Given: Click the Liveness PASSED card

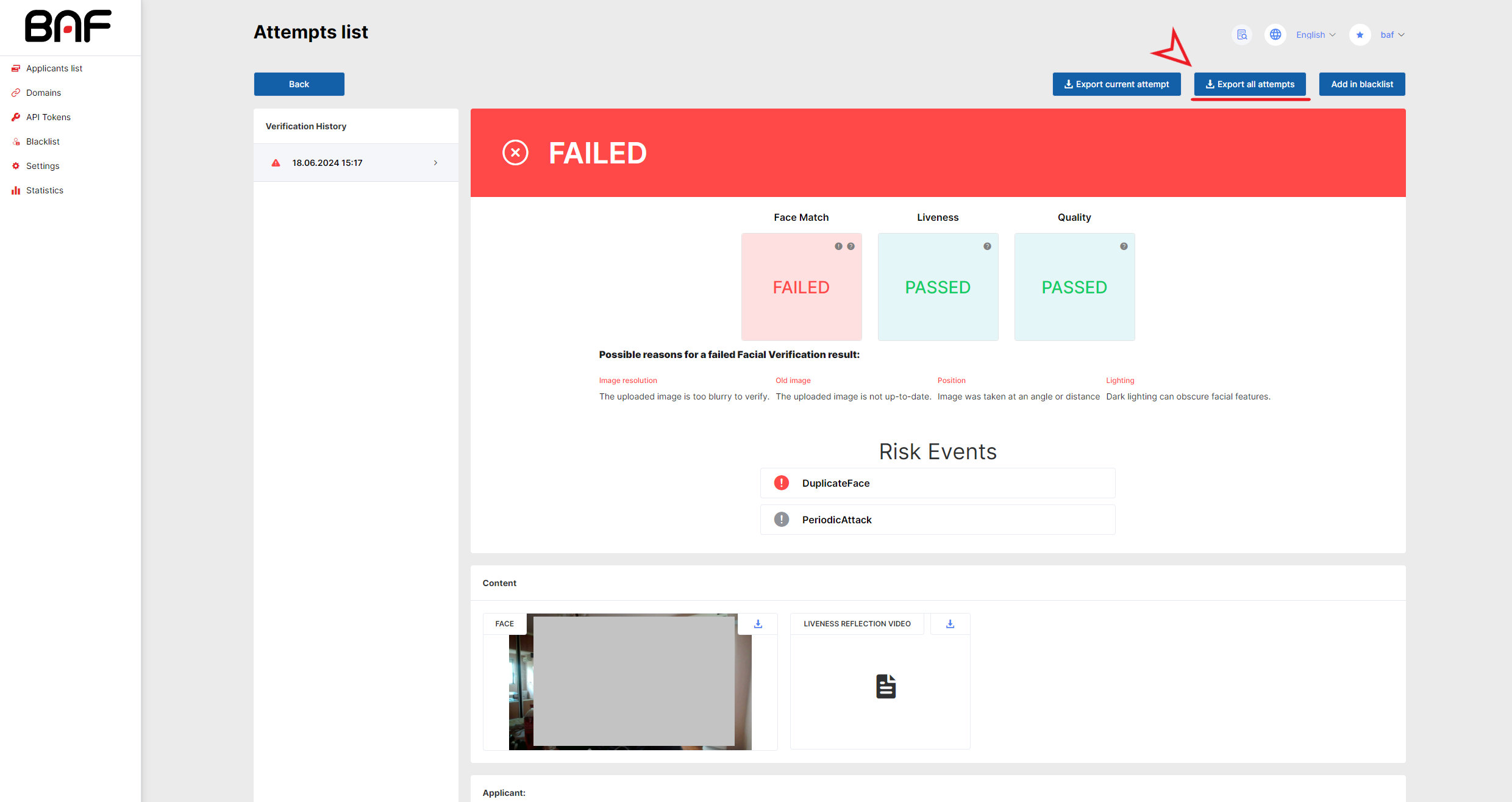Looking at the screenshot, I should (938, 287).
